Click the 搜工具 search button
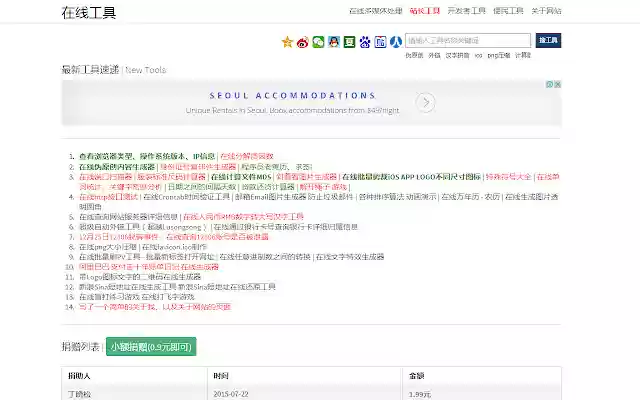Screen dimensions: 640x400 548,40
